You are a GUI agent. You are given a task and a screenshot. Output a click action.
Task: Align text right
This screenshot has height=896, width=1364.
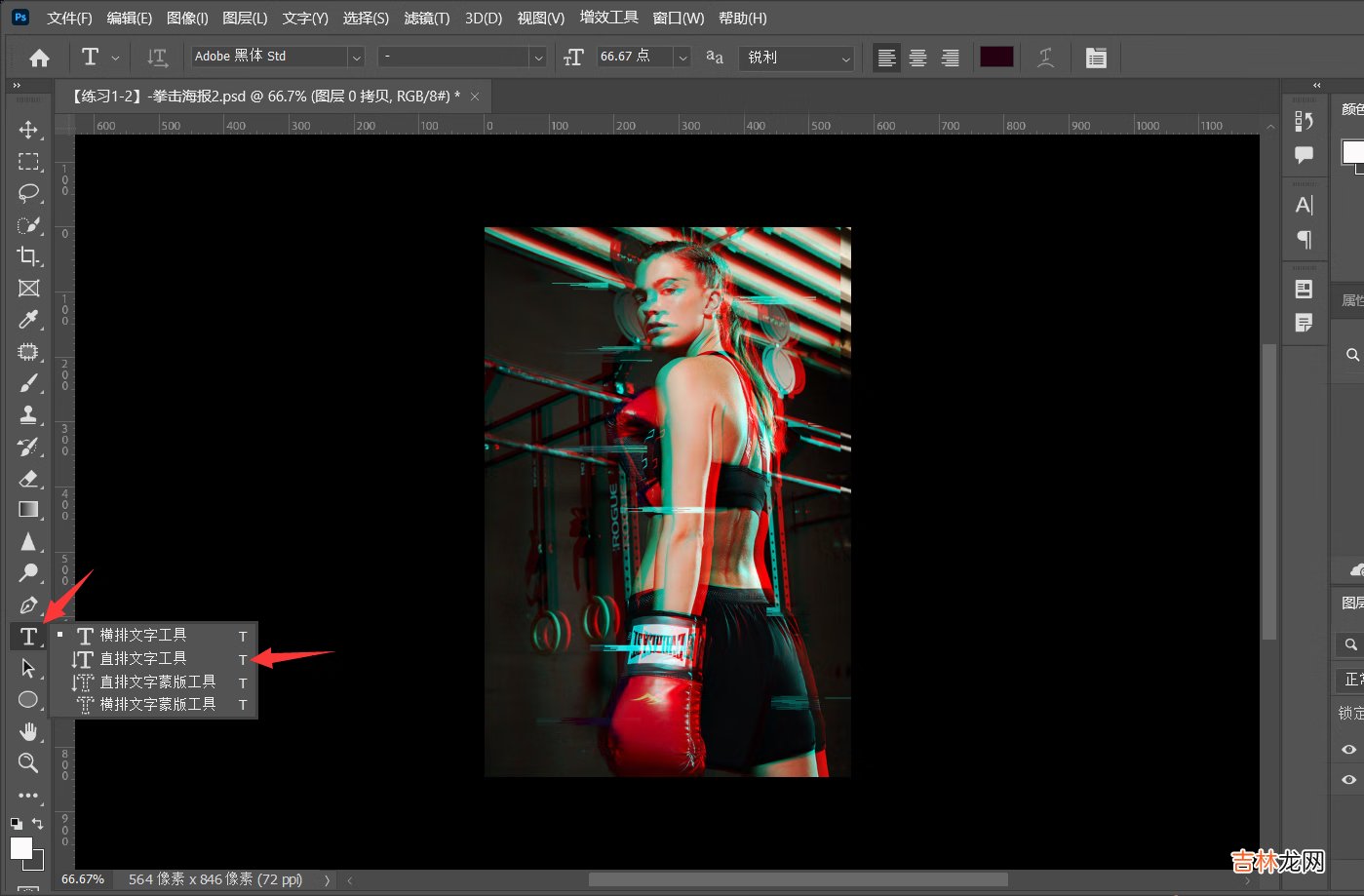click(950, 58)
